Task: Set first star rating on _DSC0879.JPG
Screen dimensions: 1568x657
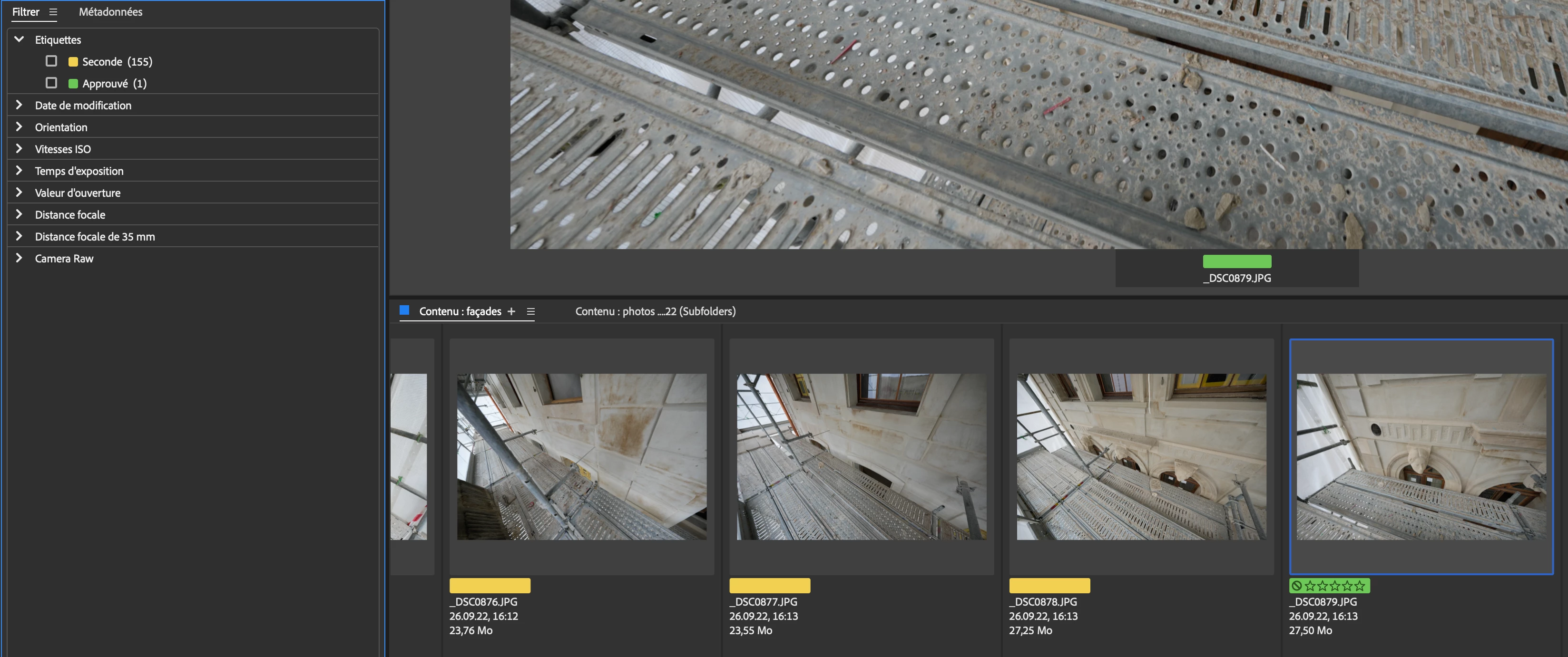Action: (x=1311, y=586)
